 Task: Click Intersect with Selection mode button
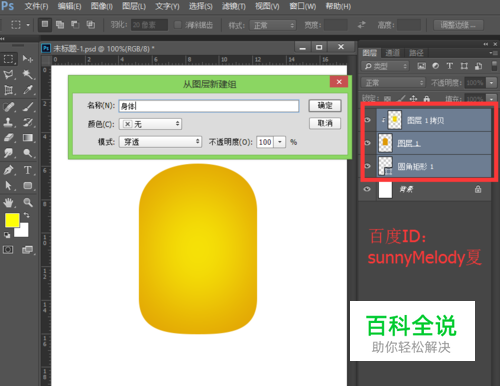(x=91, y=24)
